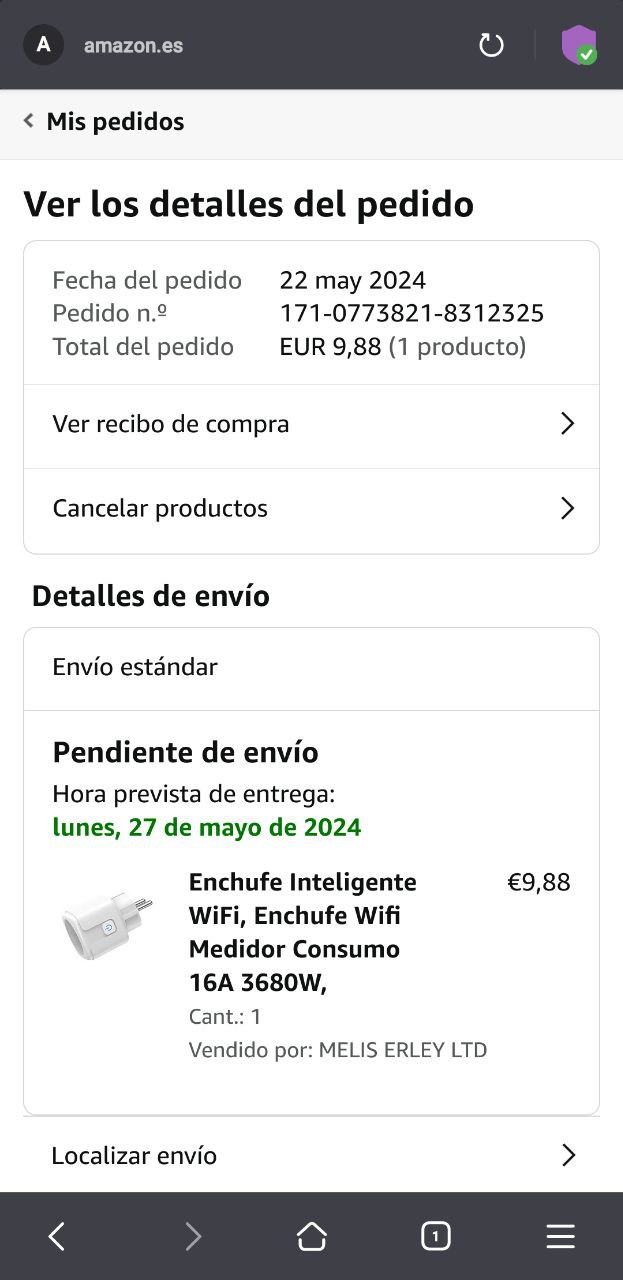Screen dimensions: 623x1280
Task: Tap the amazon.es address bar
Action: pos(134,45)
